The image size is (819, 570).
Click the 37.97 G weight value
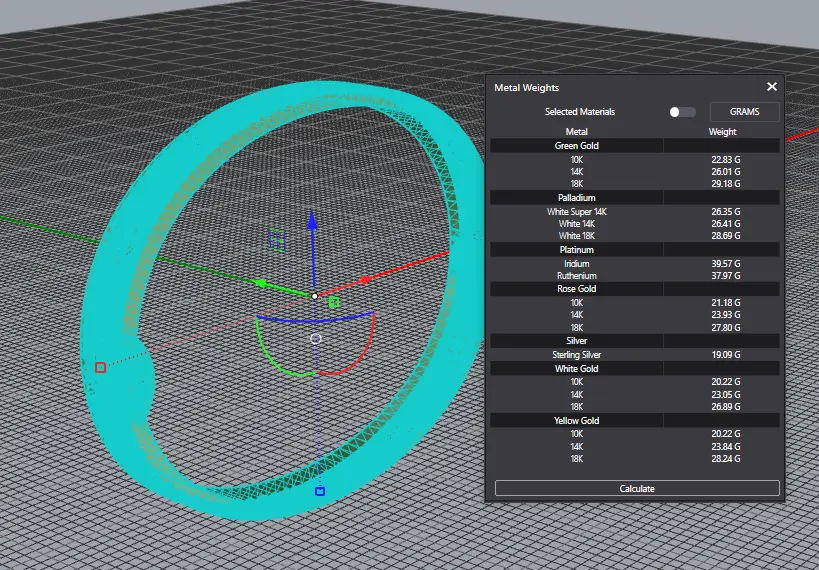tap(726, 276)
